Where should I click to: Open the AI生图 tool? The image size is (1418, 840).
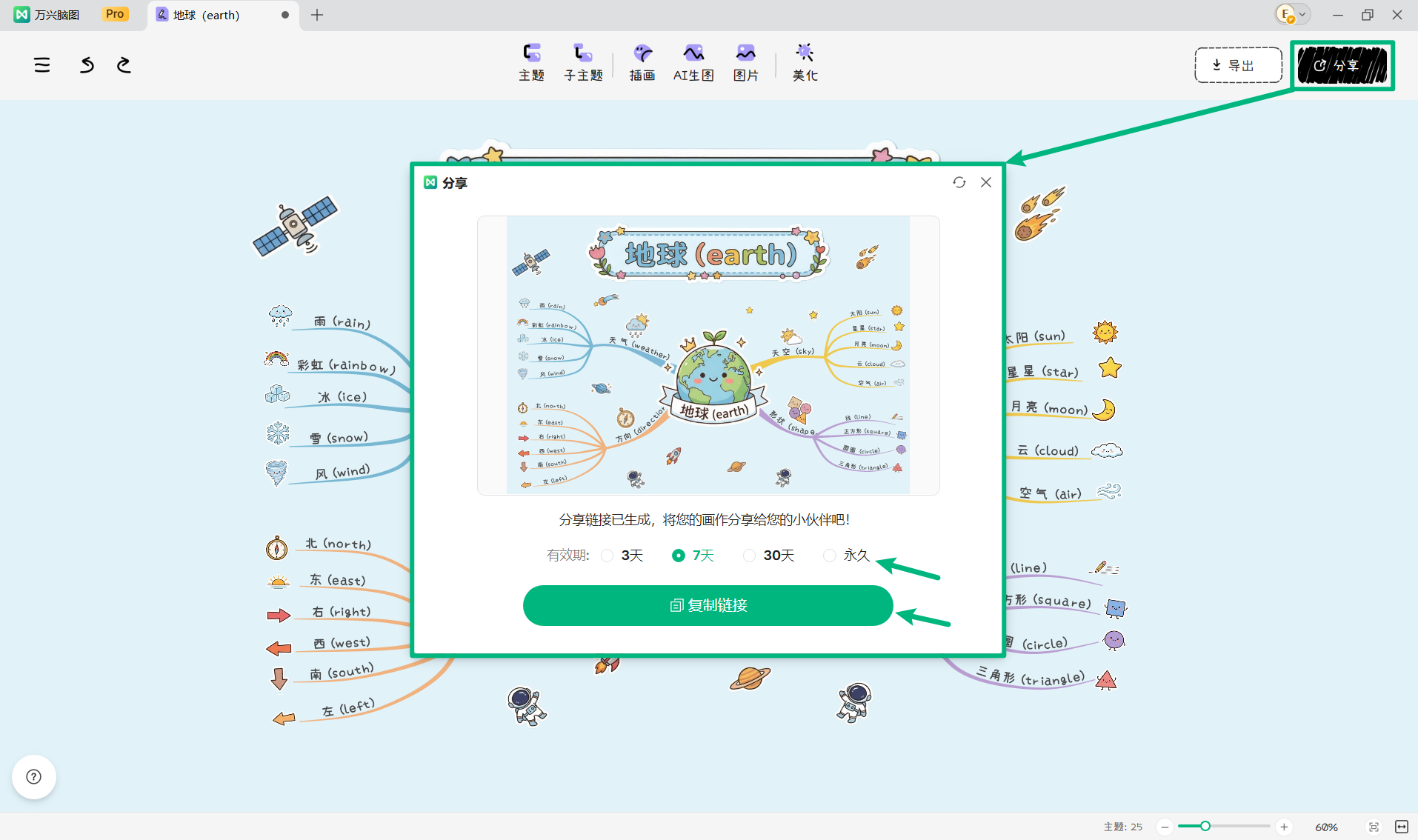point(693,62)
